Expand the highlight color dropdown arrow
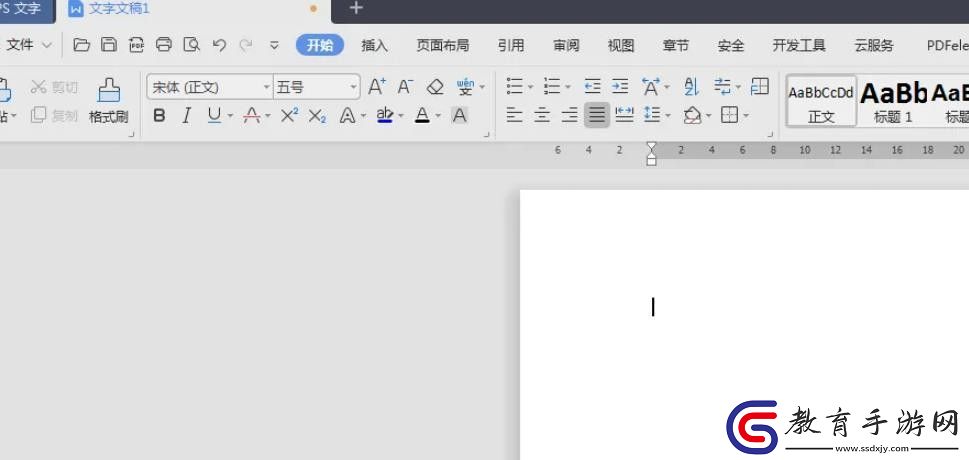This screenshot has height=460, width=969. (401, 116)
